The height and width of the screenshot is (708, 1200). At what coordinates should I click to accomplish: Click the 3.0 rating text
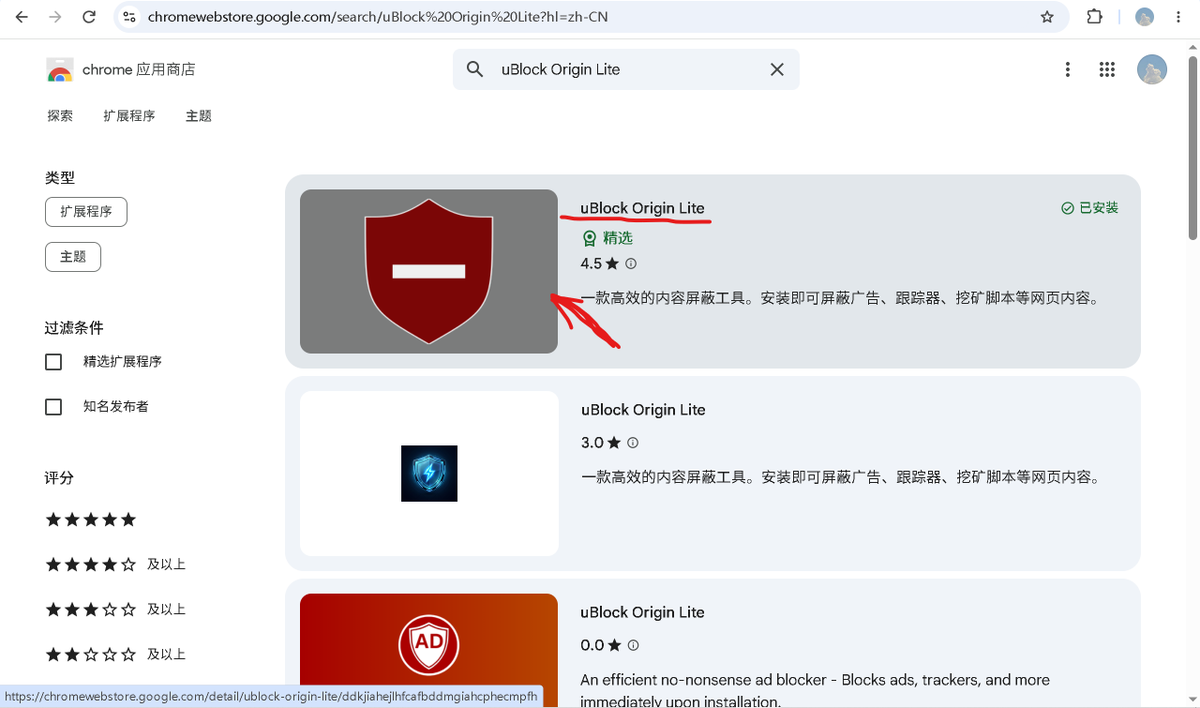(592, 443)
